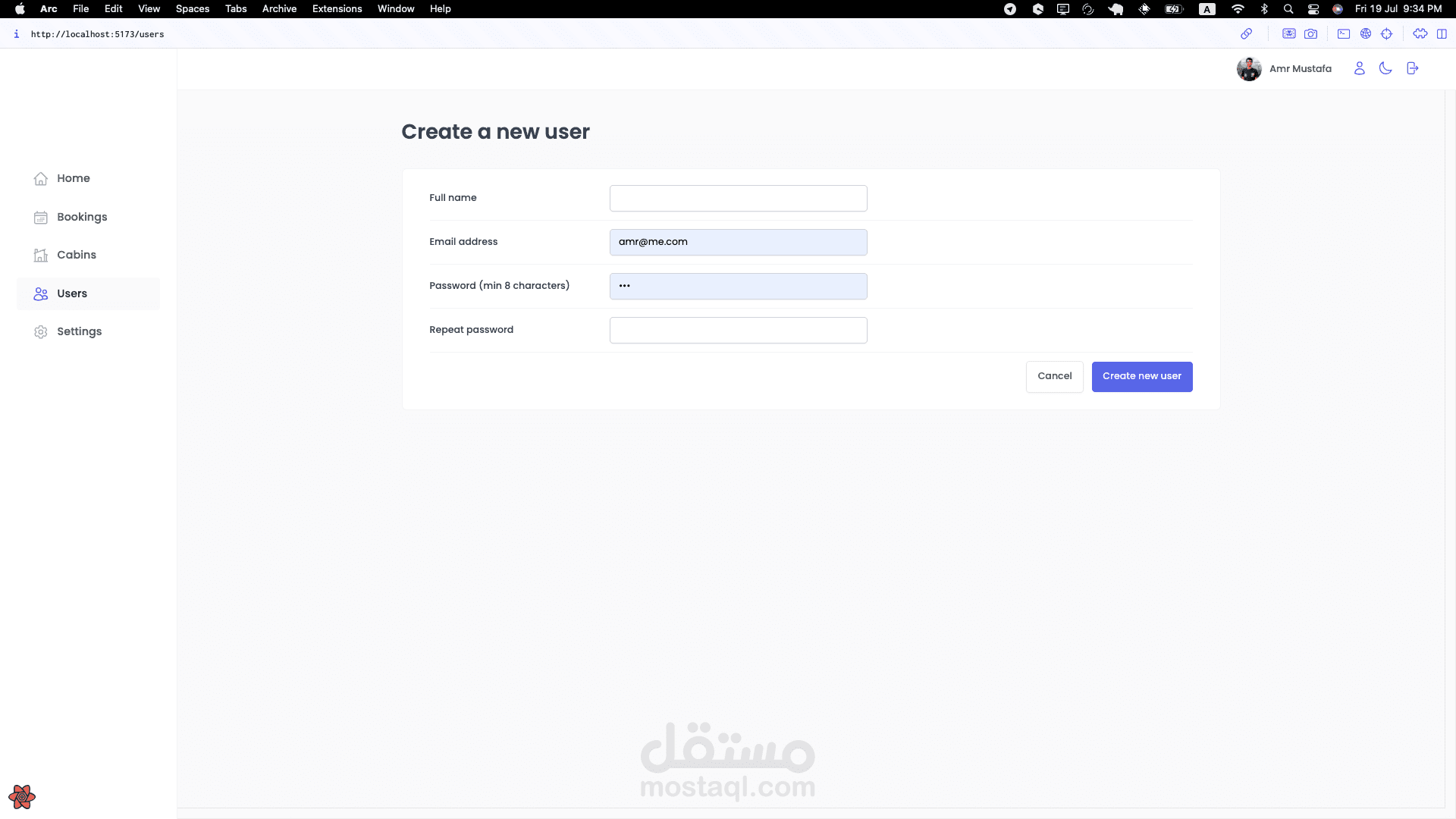1456x819 pixels.
Task: Open the File menu
Action: click(80, 9)
